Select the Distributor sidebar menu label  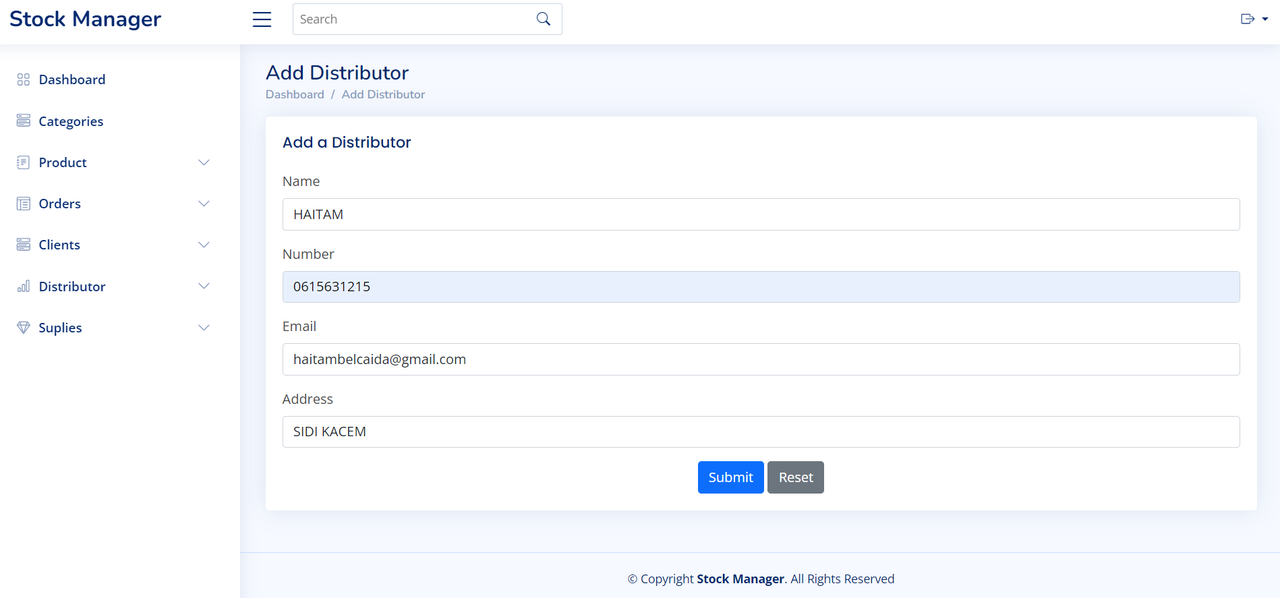coord(72,286)
